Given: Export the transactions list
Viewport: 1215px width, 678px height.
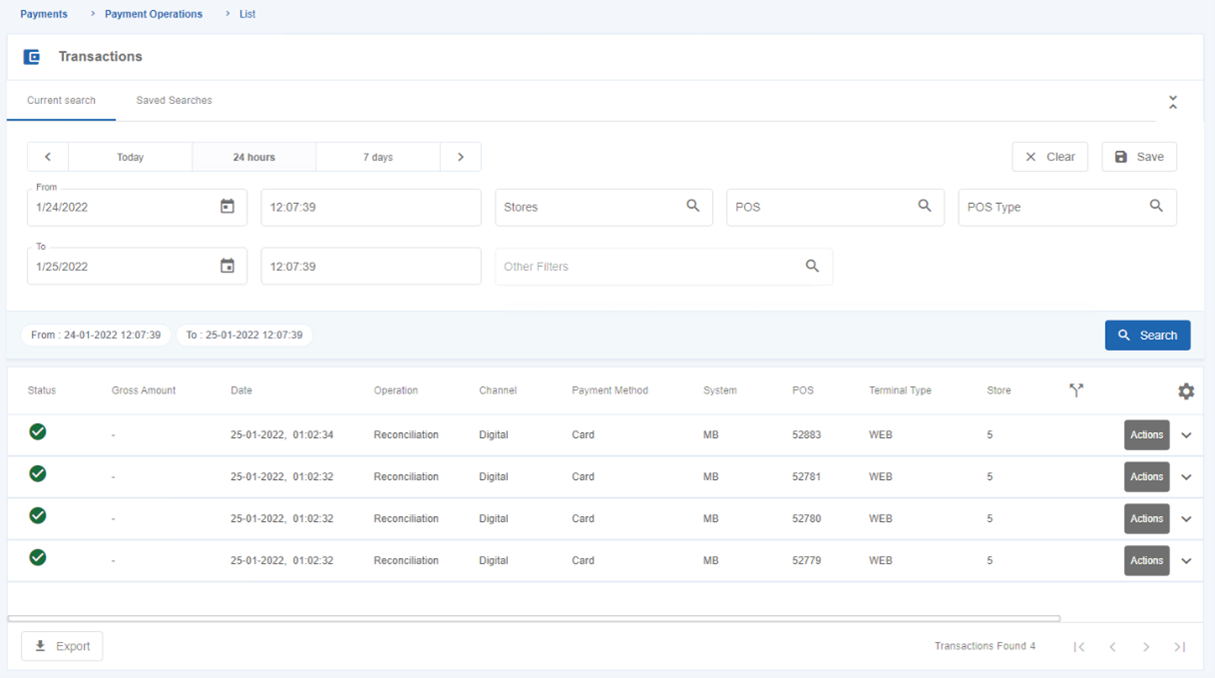Looking at the screenshot, I should (x=62, y=646).
